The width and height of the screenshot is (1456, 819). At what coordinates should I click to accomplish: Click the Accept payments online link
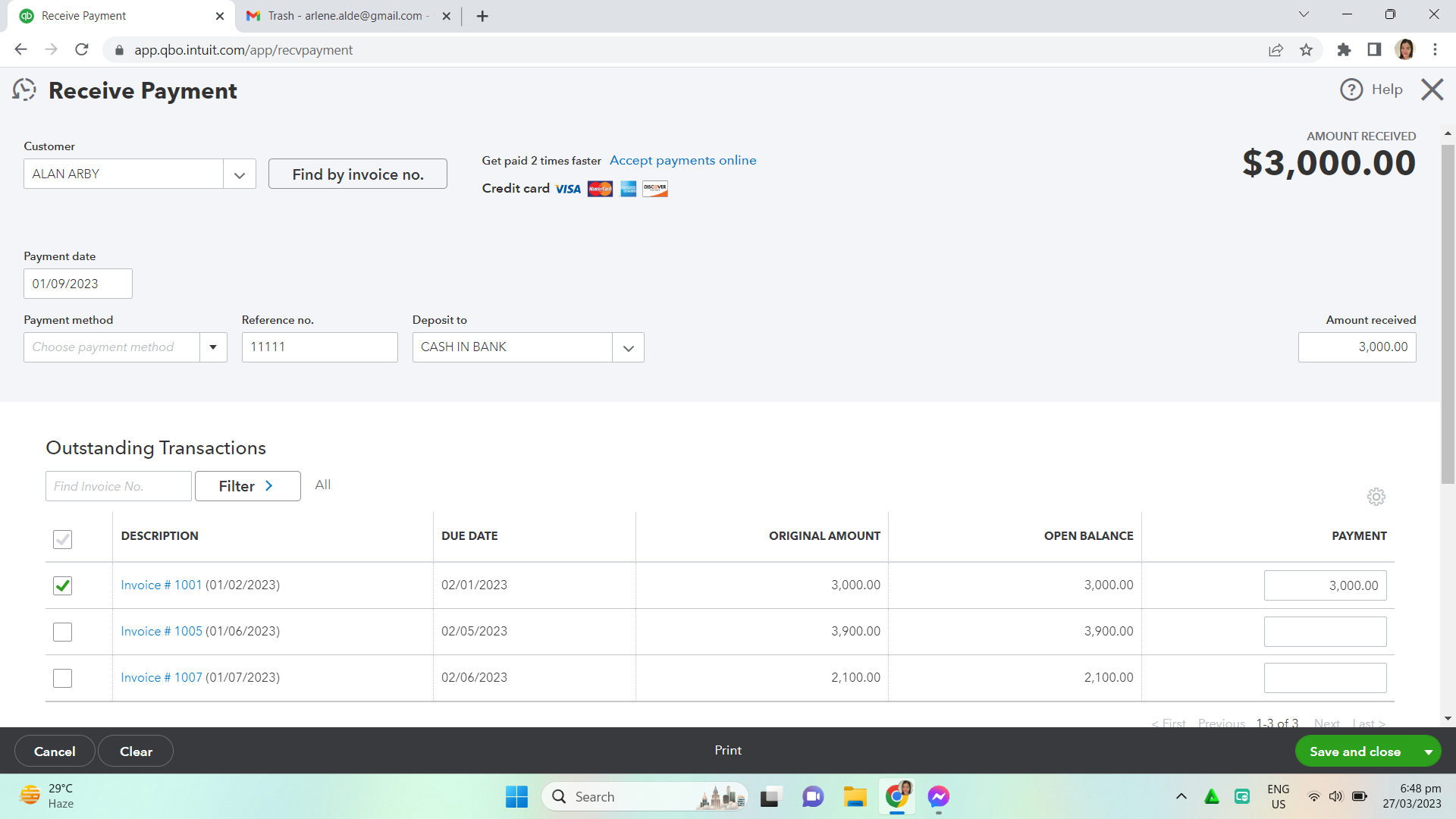682,161
